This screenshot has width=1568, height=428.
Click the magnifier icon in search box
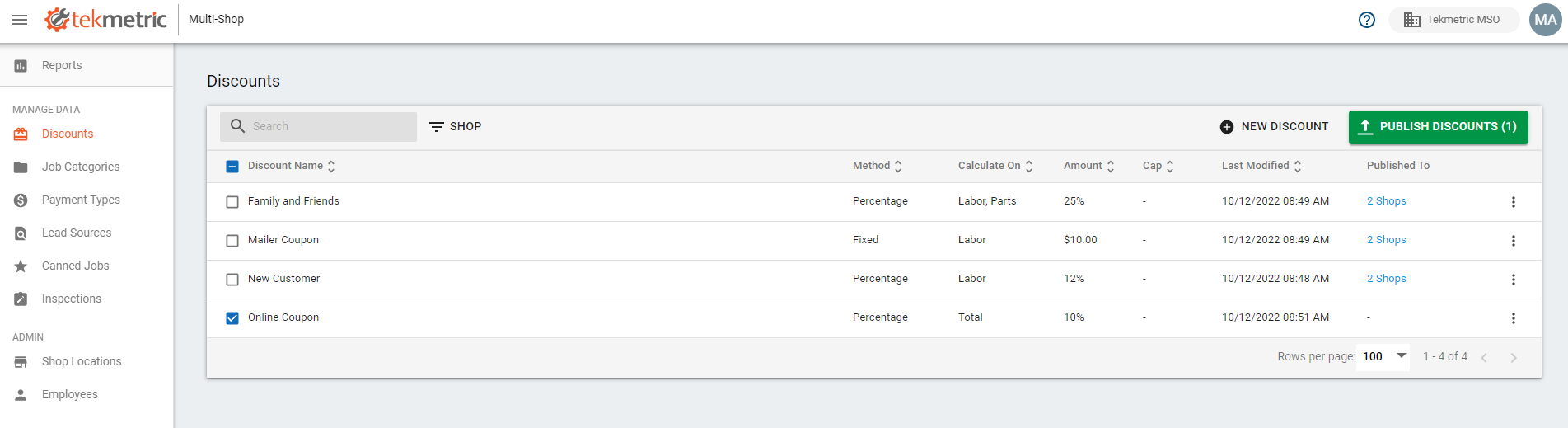tap(237, 125)
